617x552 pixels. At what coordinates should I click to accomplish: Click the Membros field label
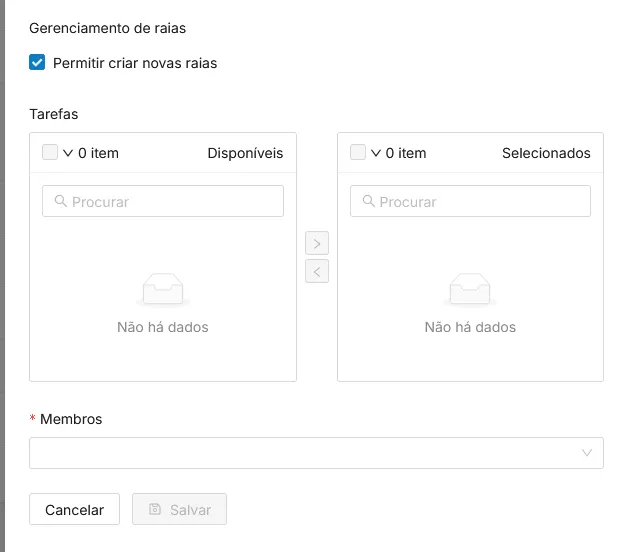click(x=71, y=419)
